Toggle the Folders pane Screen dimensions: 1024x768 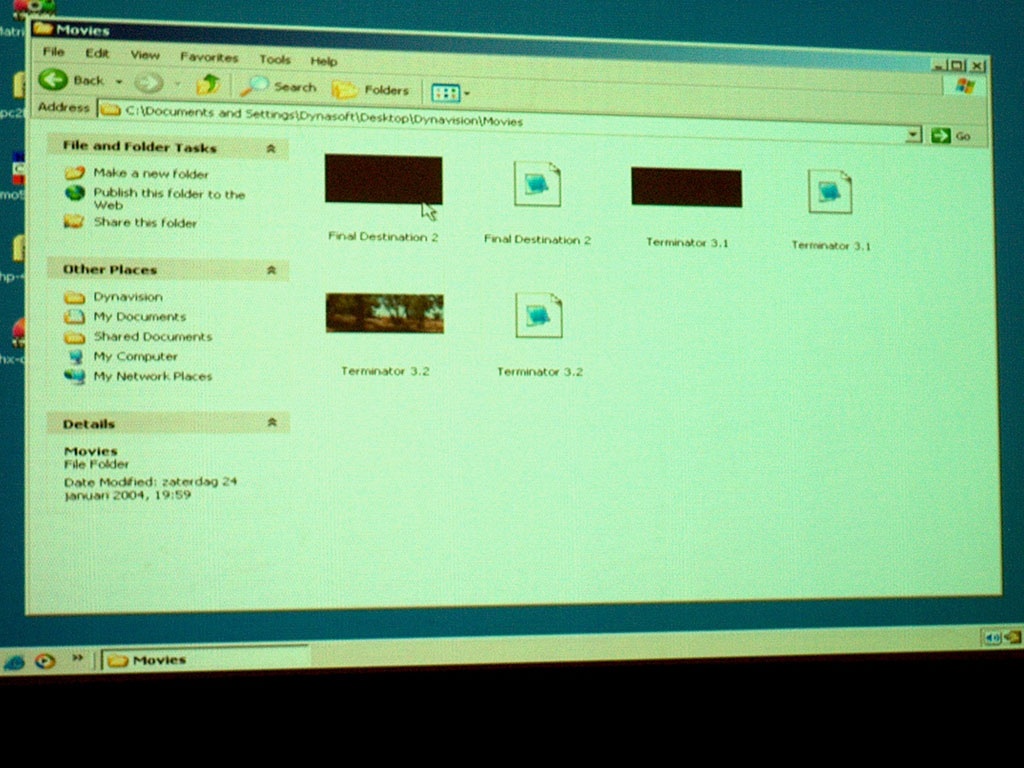tap(372, 89)
